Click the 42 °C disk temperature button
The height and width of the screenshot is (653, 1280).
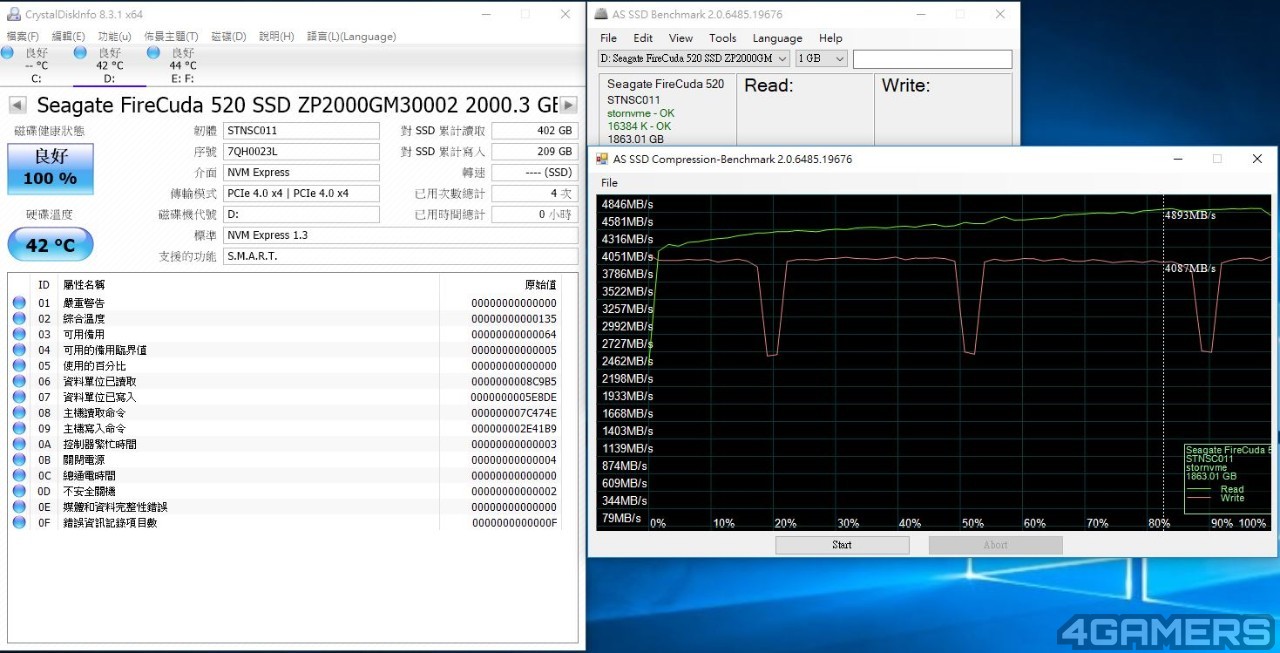coord(50,245)
